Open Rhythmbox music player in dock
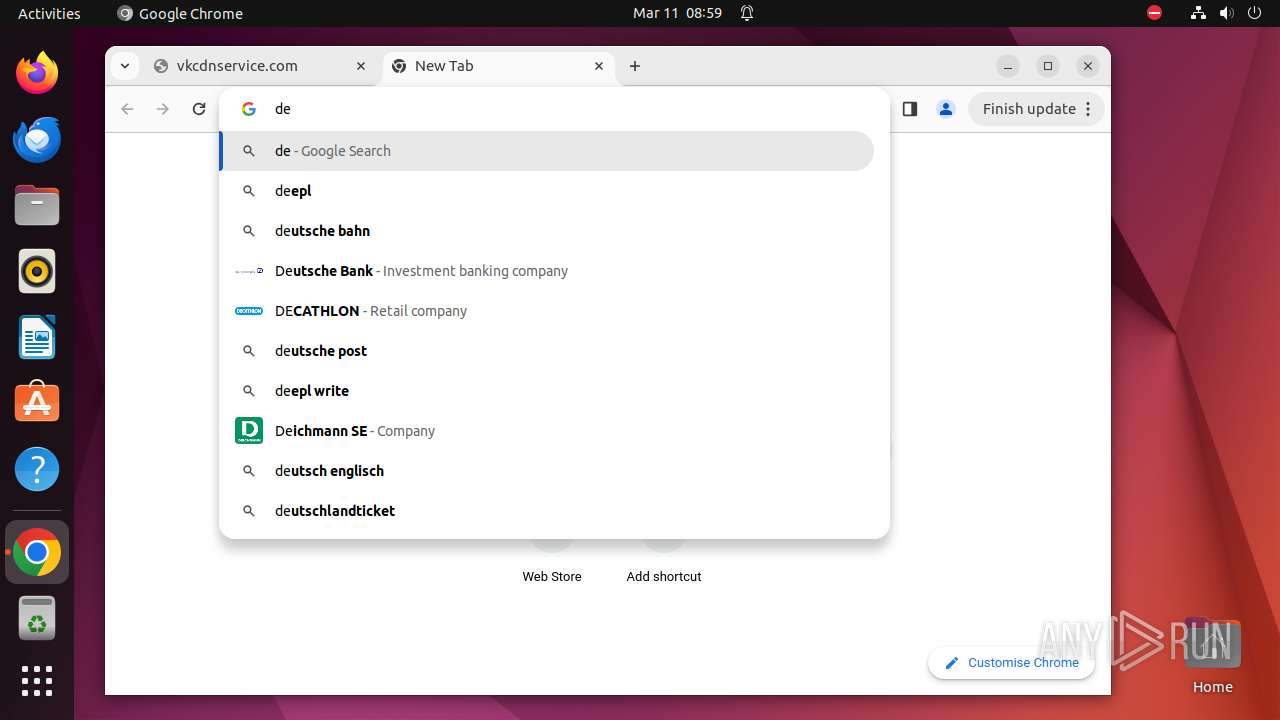This screenshot has height=720, width=1280. coord(37,271)
